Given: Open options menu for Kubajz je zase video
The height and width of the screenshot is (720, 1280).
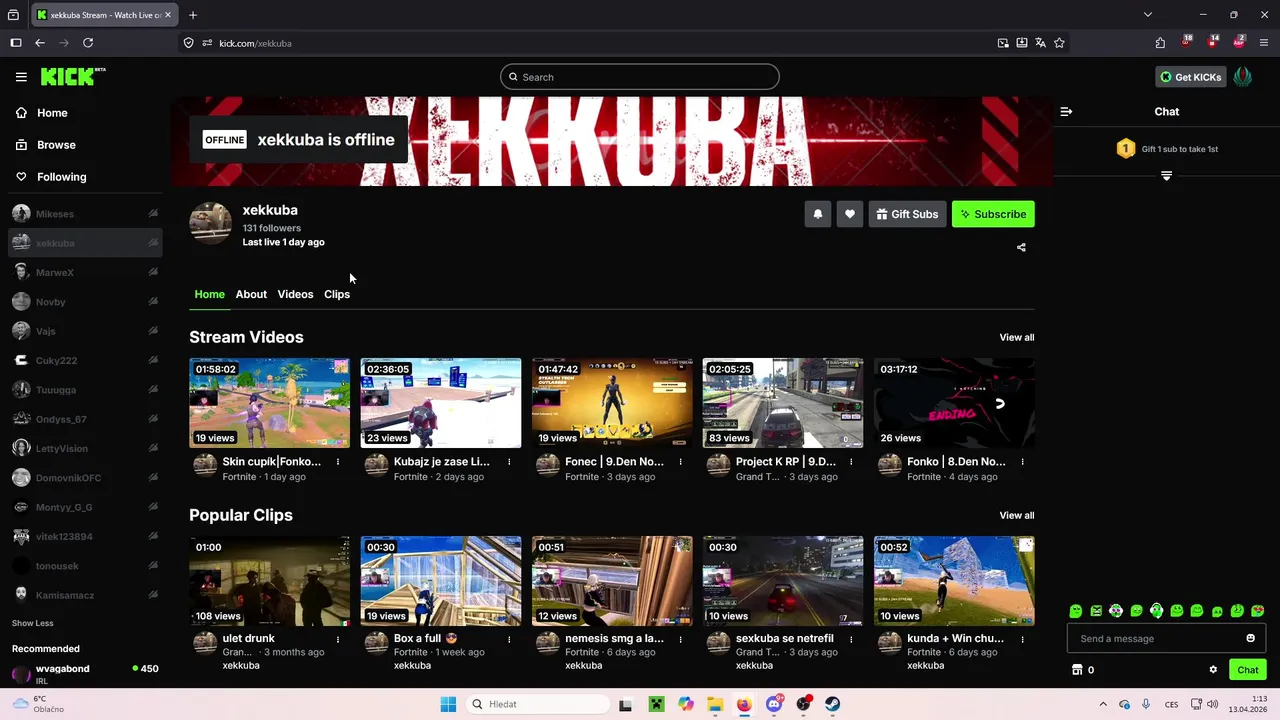Looking at the screenshot, I should [509, 462].
